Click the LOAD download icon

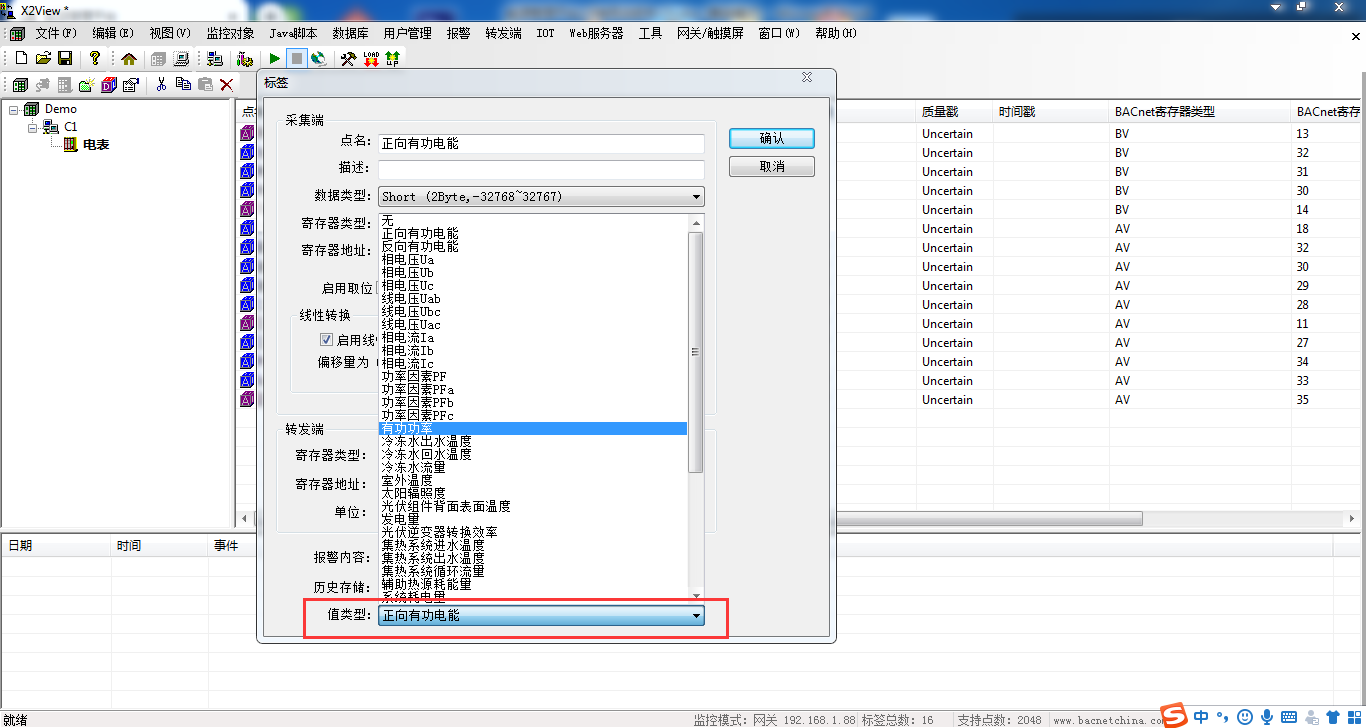[371, 59]
